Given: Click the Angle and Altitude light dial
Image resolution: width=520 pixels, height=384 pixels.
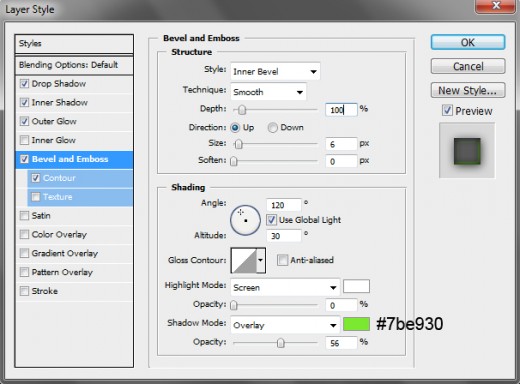Looking at the screenshot, I should click(245, 220).
